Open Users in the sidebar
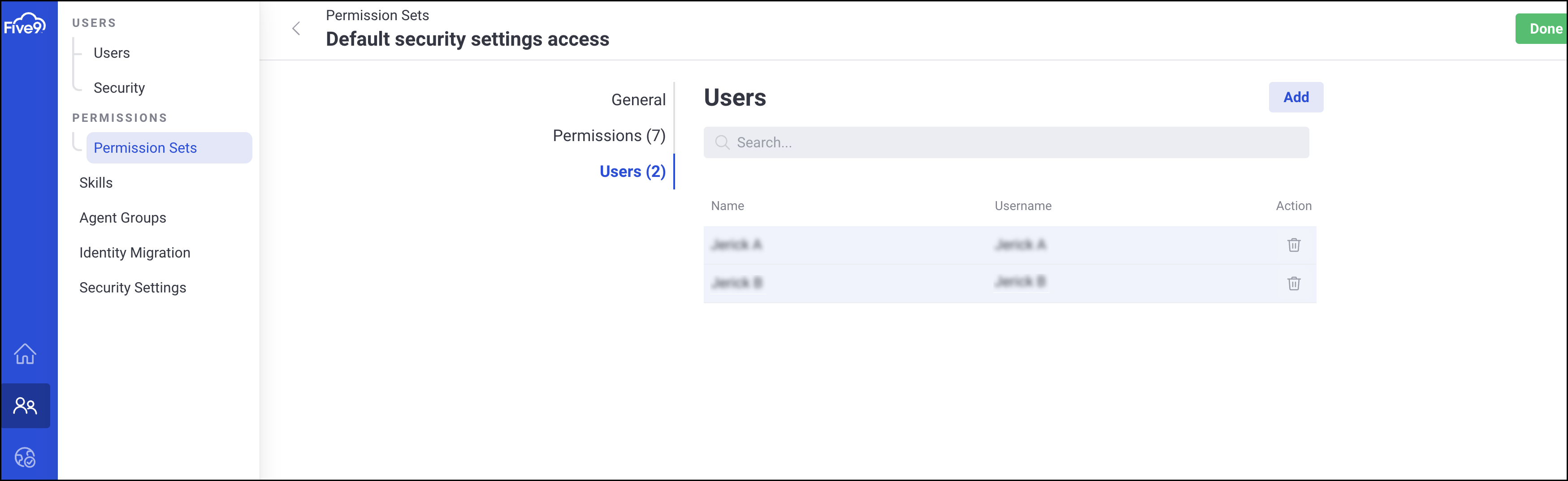1568x481 pixels. click(112, 53)
